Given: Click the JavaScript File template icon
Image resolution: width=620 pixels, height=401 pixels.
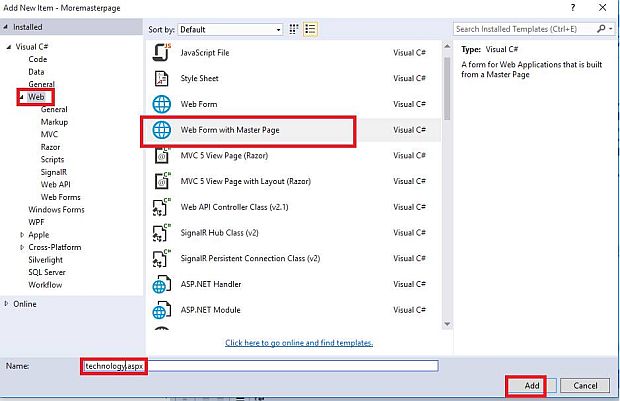Looking at the screenshot, I should tap(162, 53).
